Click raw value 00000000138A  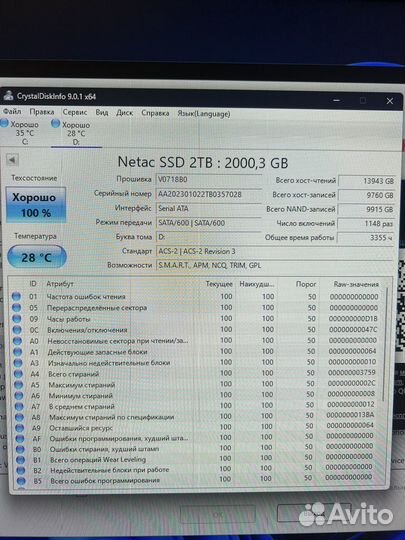350,415
